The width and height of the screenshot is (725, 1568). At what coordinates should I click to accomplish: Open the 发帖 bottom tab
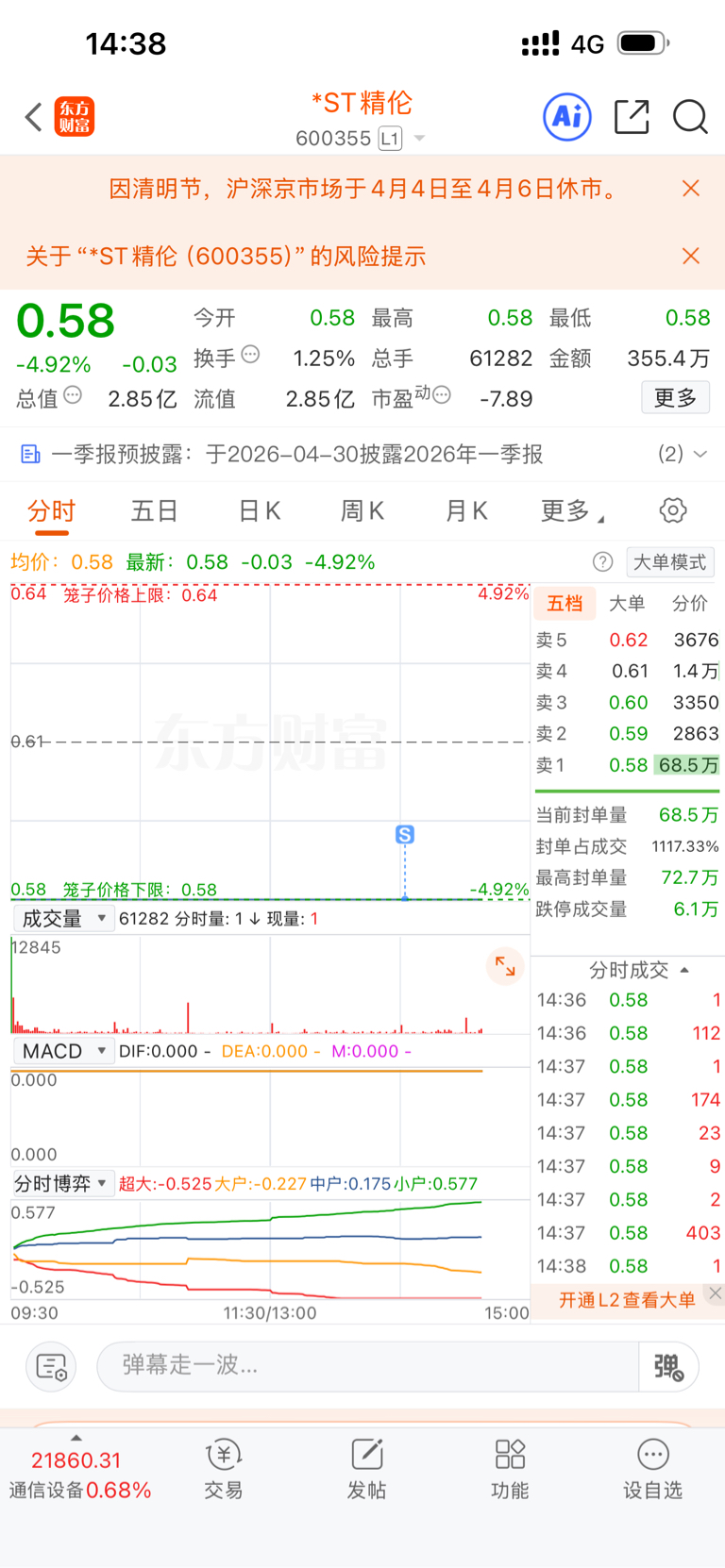click(x=366, y=1469)
